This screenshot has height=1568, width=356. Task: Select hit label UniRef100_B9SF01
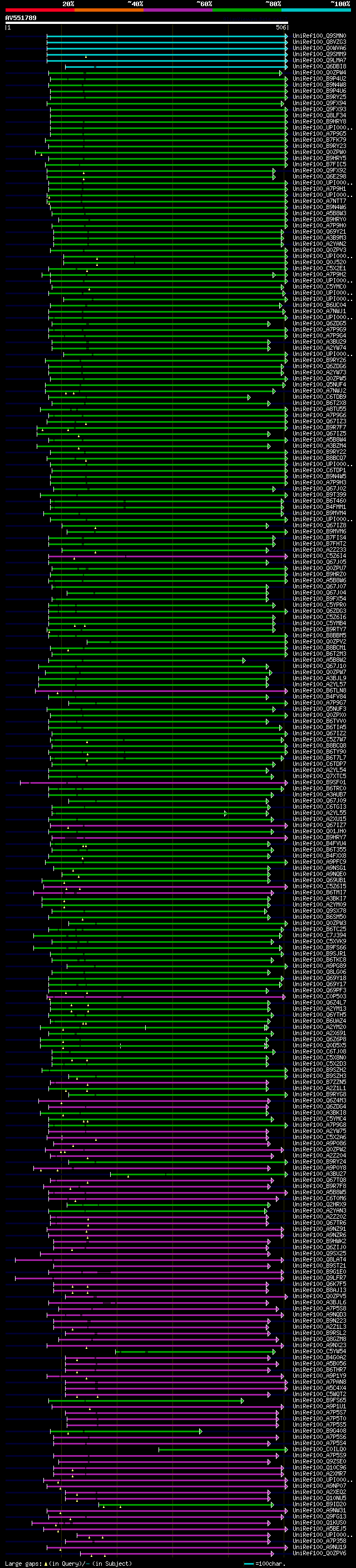click(319, 782)
